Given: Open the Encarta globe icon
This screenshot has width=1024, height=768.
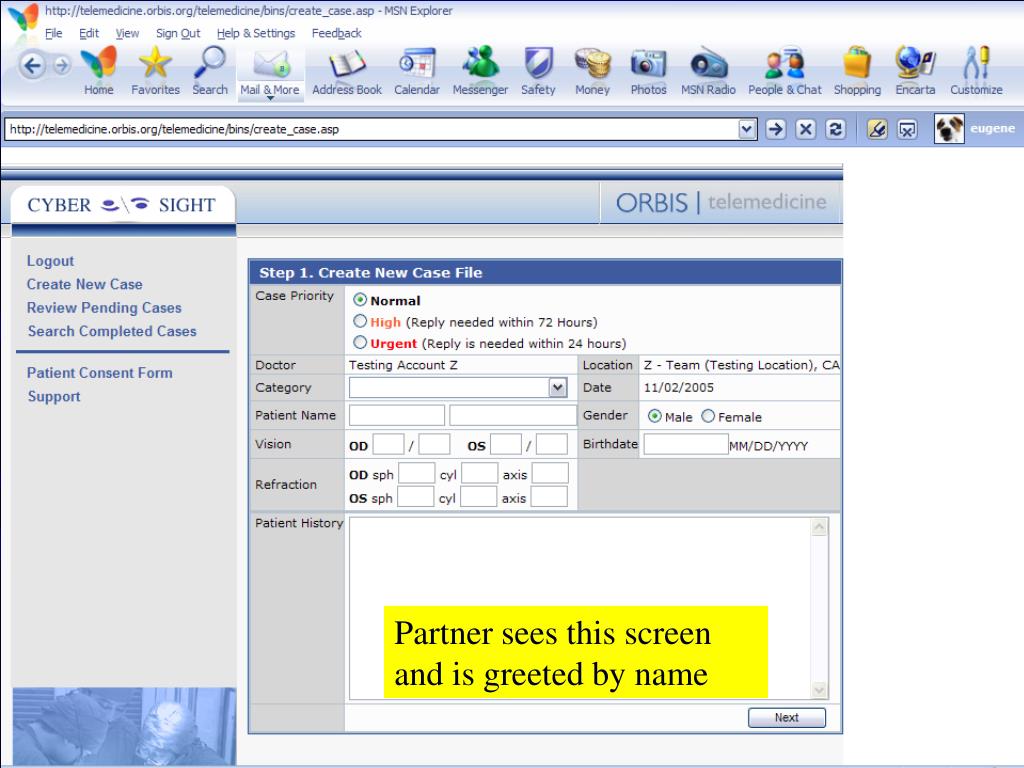Looking at the screenshot, I should pos(914,66).
